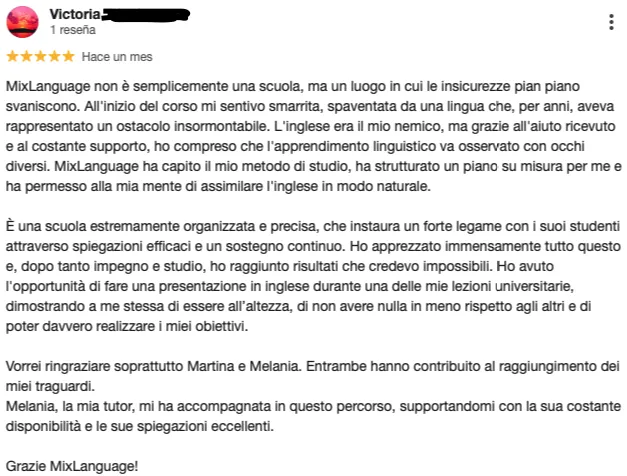
Task: Click the line 'Vorrei ringraziare soprattutto Martina'
Action: tap(313, 366)
